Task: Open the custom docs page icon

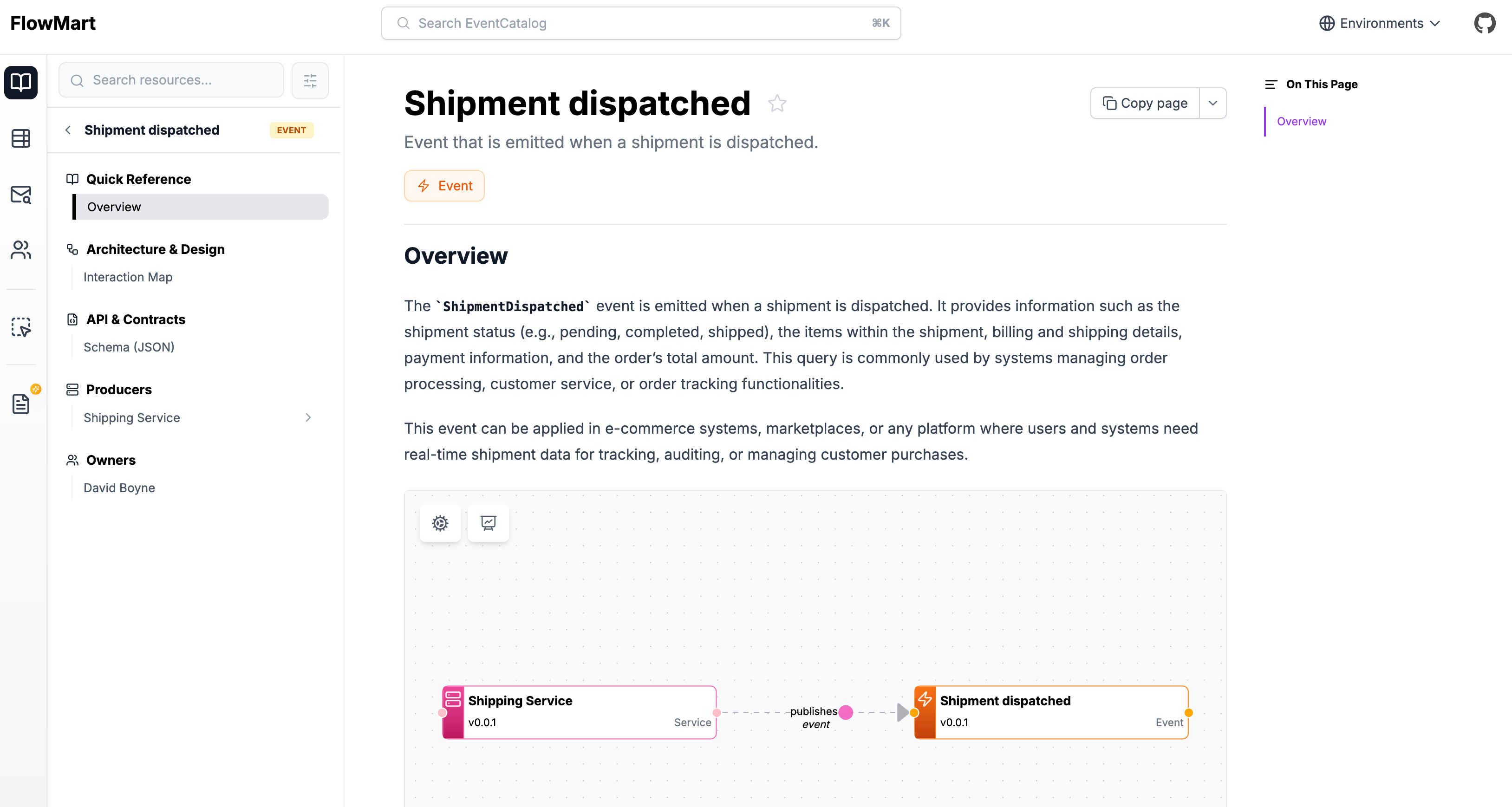Action: coord(21,403)
